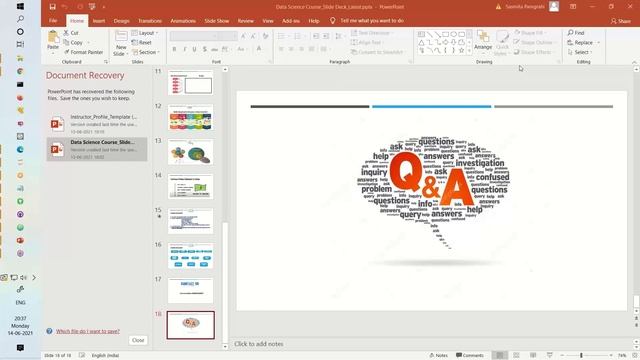Image resolution: width=640 pixels, height=360 pixels.
Task: Select the Oval shape in shapes gallery
Action: click(453, 34)
